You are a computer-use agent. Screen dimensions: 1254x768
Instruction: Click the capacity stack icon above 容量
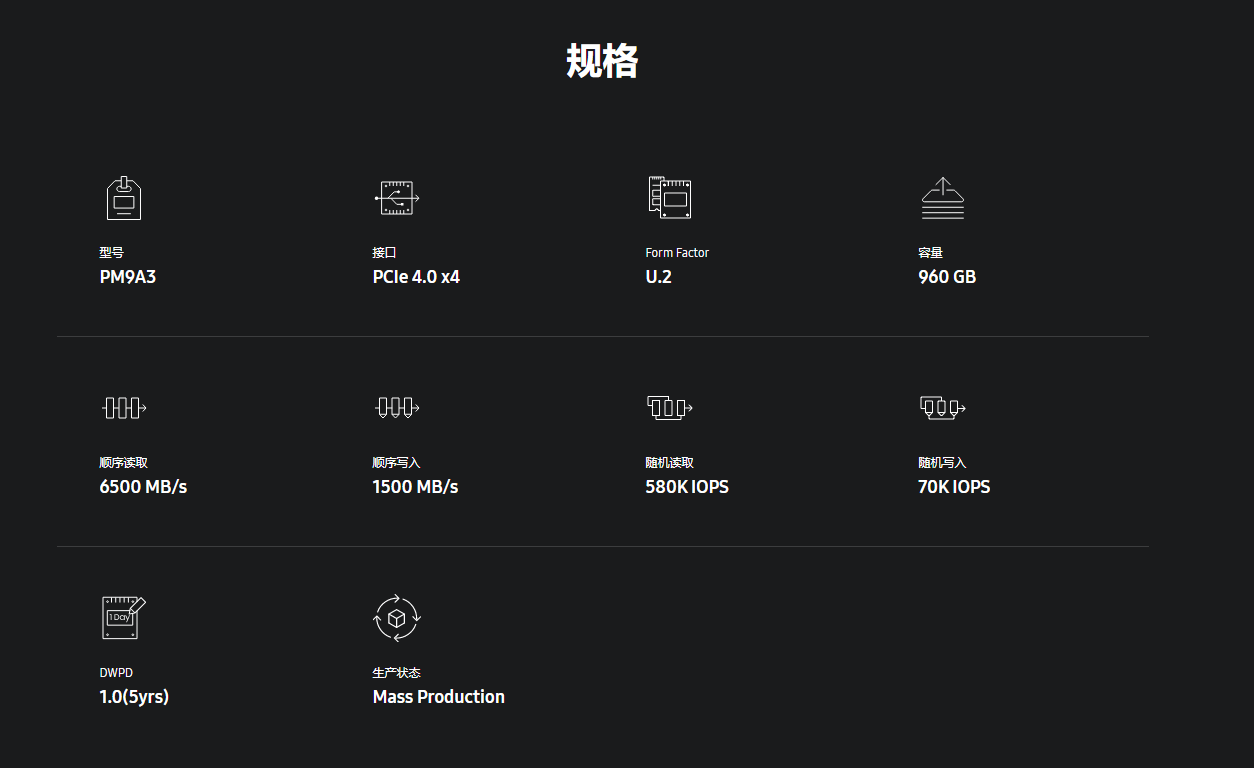point(942,198)
